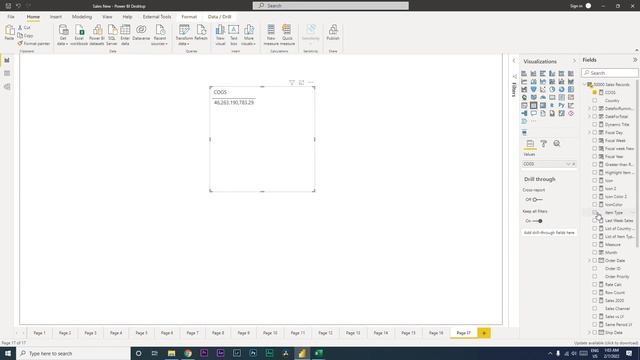The height and width of the screenshot is (360, 640).
Task: Switch to Page 10 tab
Action: 270,333
